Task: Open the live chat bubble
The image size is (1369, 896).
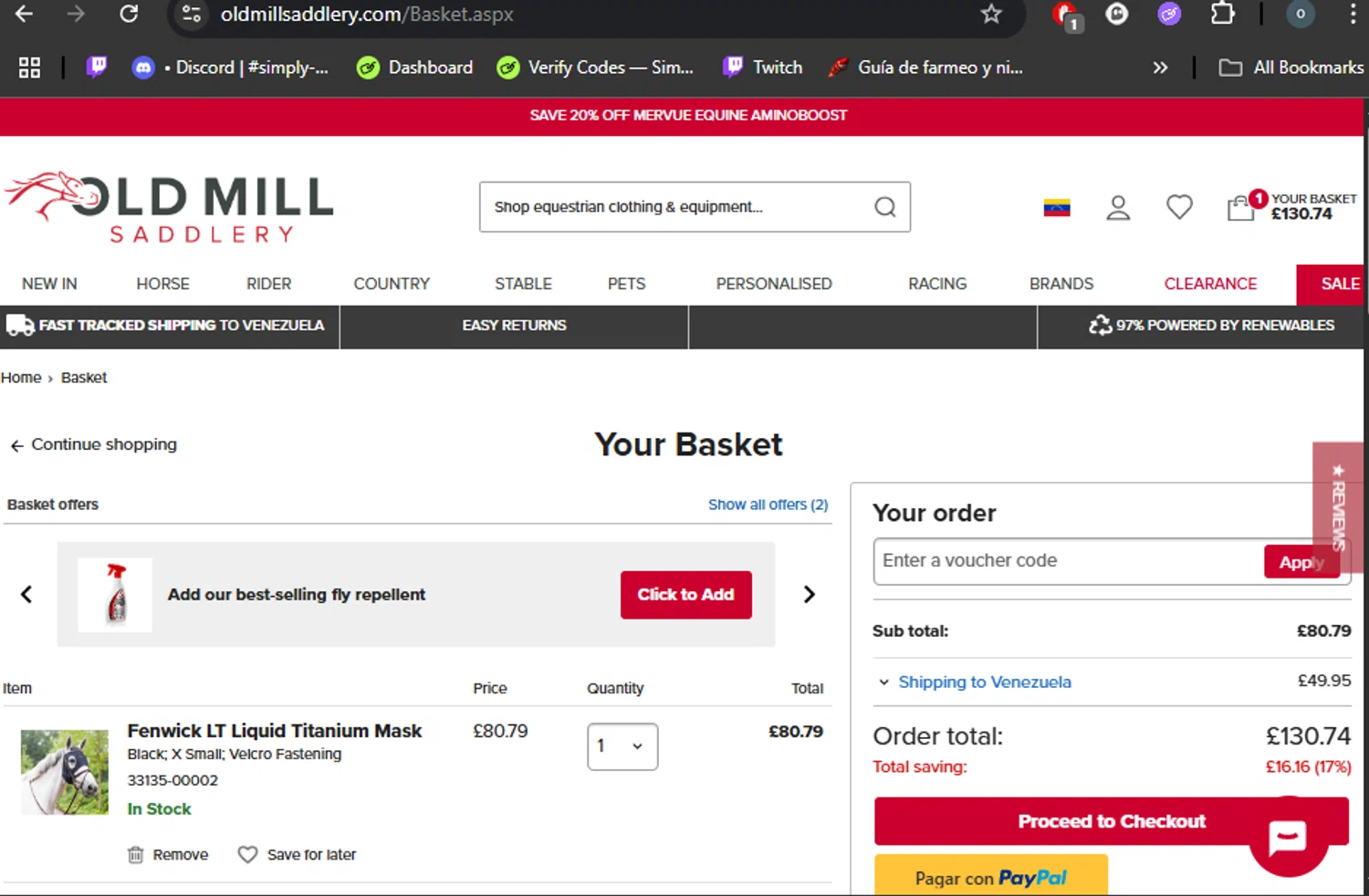Action: tap(1288, 837)
